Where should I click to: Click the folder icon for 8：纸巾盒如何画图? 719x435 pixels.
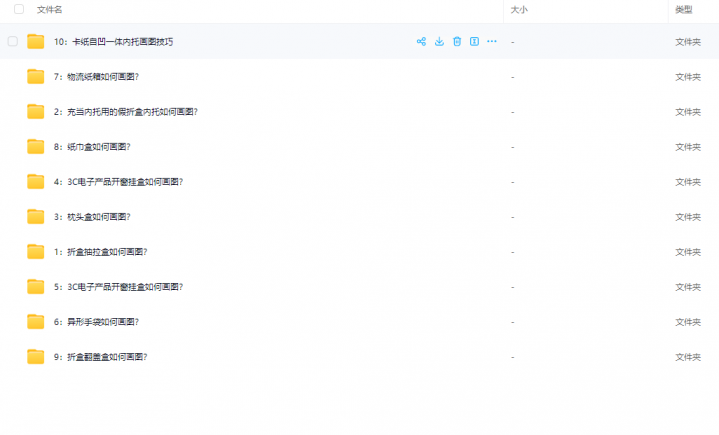(36, 147)
